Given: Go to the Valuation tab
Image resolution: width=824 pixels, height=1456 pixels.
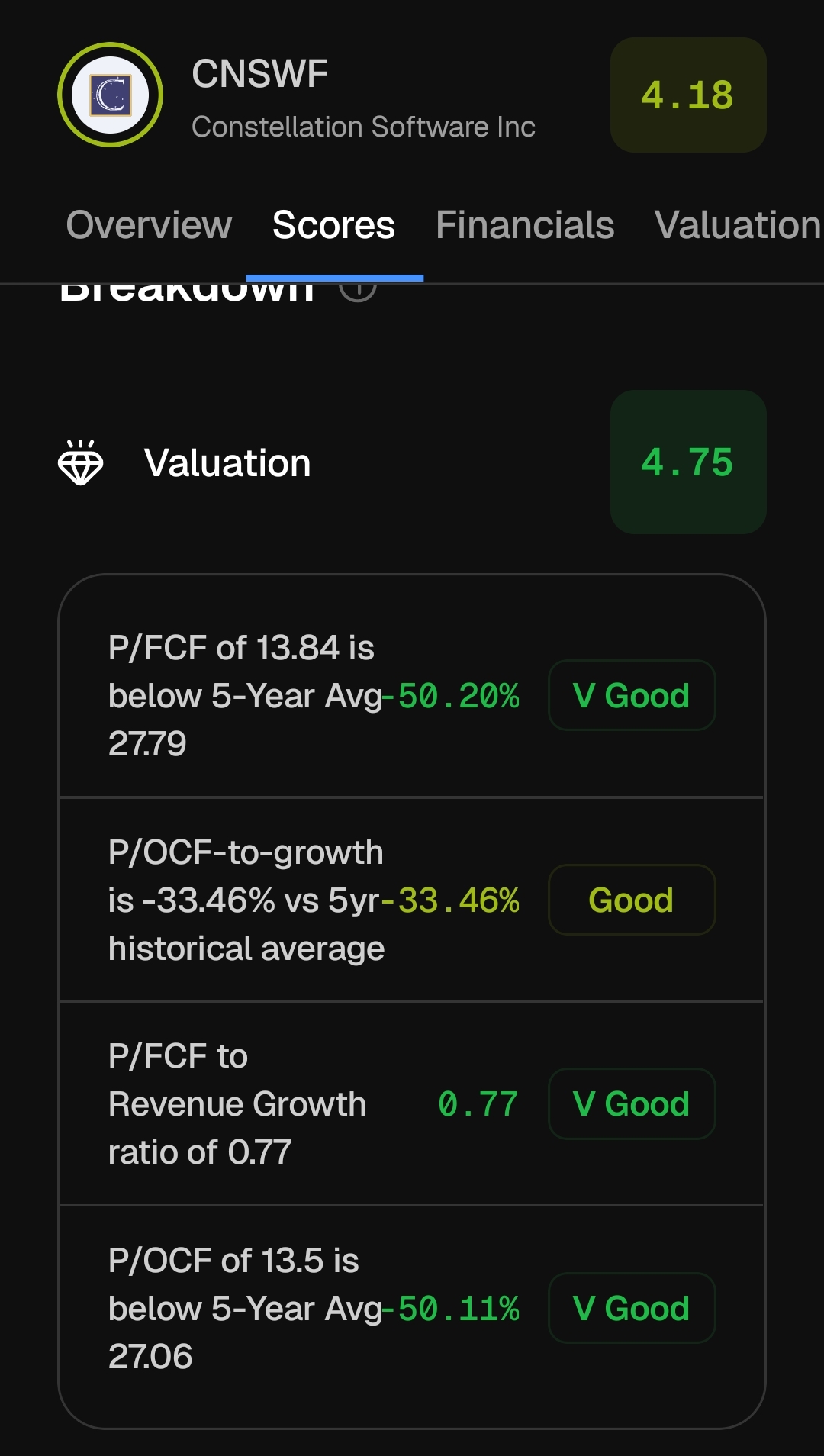Looking at the screenshot, I should tap(738, 225).
